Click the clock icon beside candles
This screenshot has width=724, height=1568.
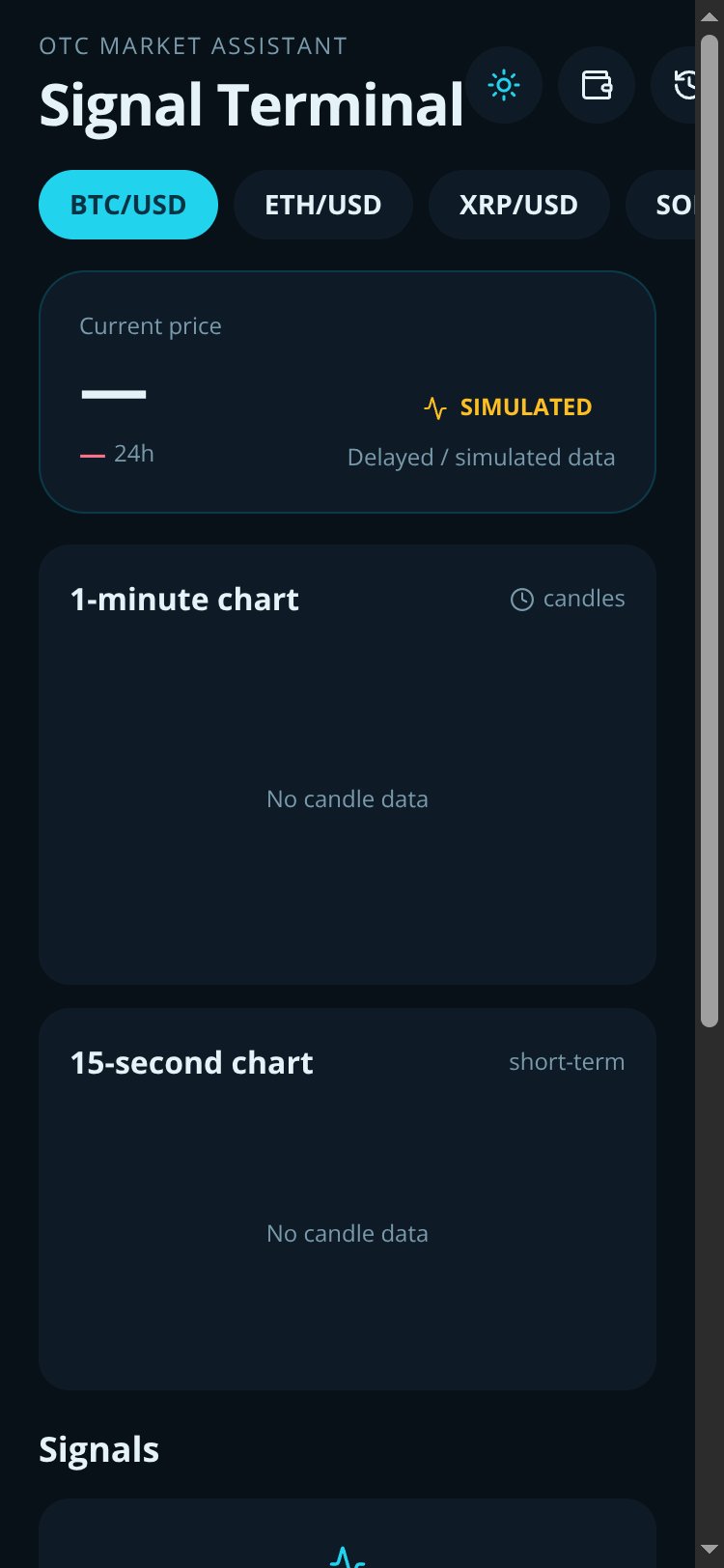click(521, 600)
